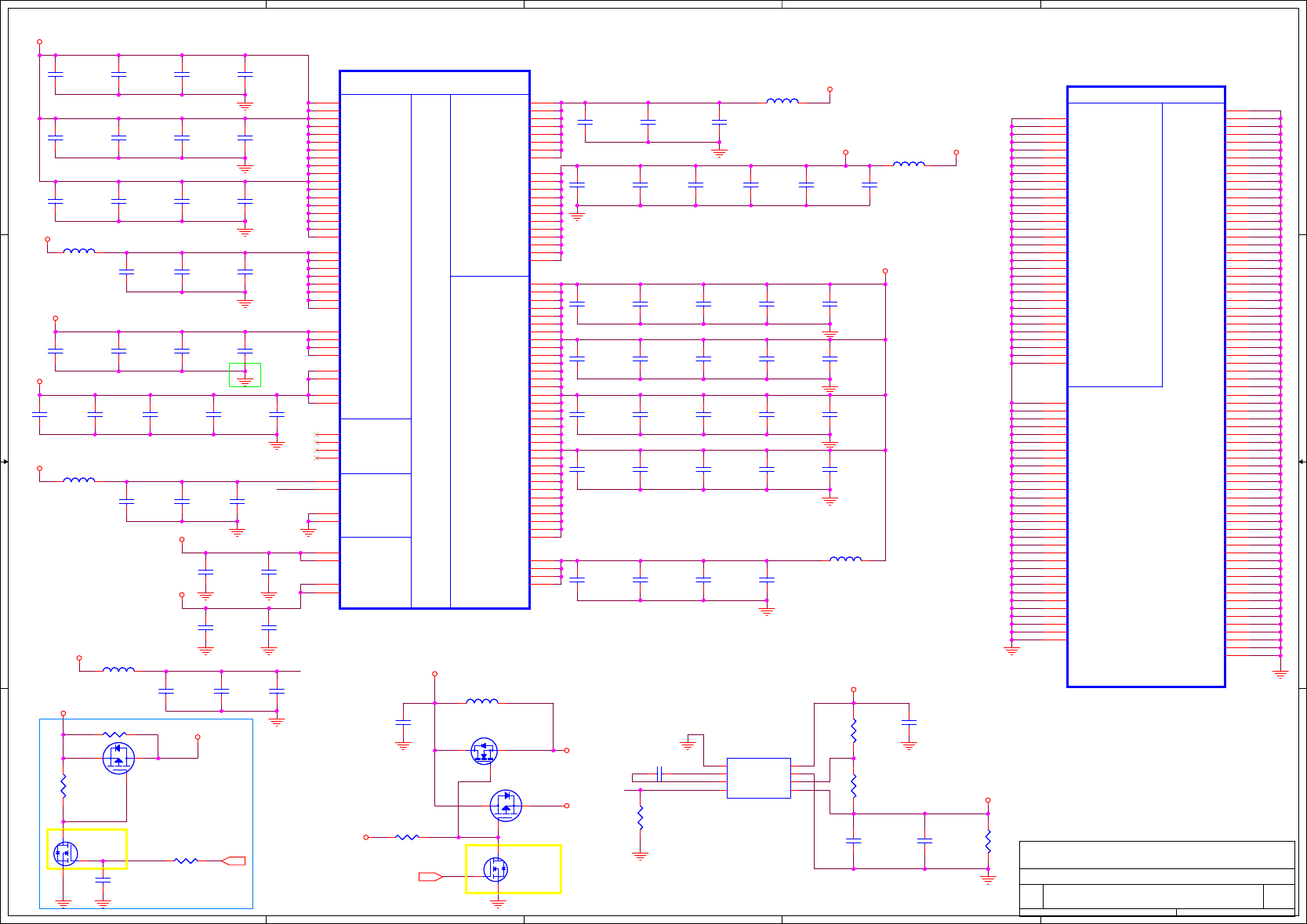This screenshot has width=1307, height=924.
Task: Select the resistor to ground left of small IC
Action: tap(641, 817)
